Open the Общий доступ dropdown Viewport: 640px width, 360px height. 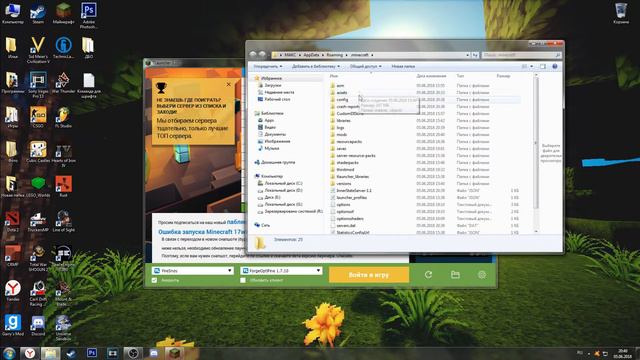(365, 66)
